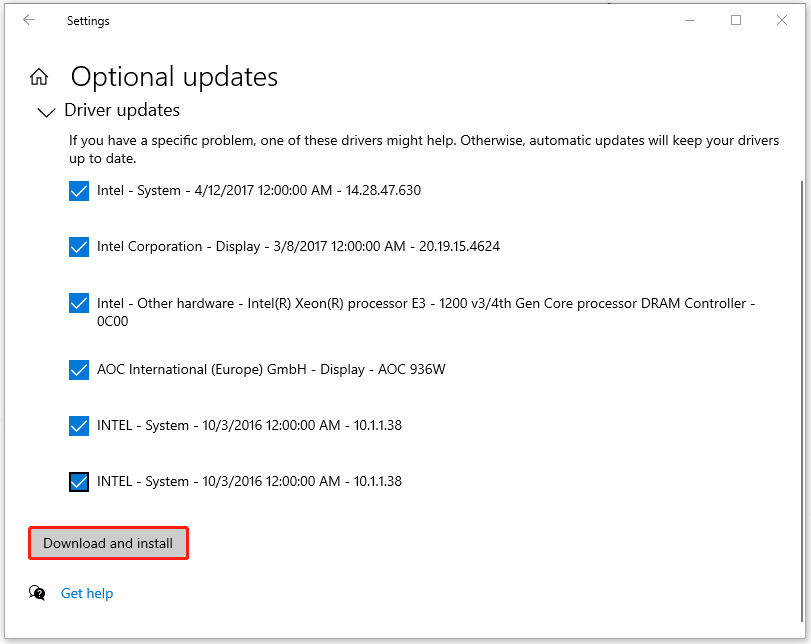Close the Settings window
This screenshot has width=811, height=644.
coord(783,20)
